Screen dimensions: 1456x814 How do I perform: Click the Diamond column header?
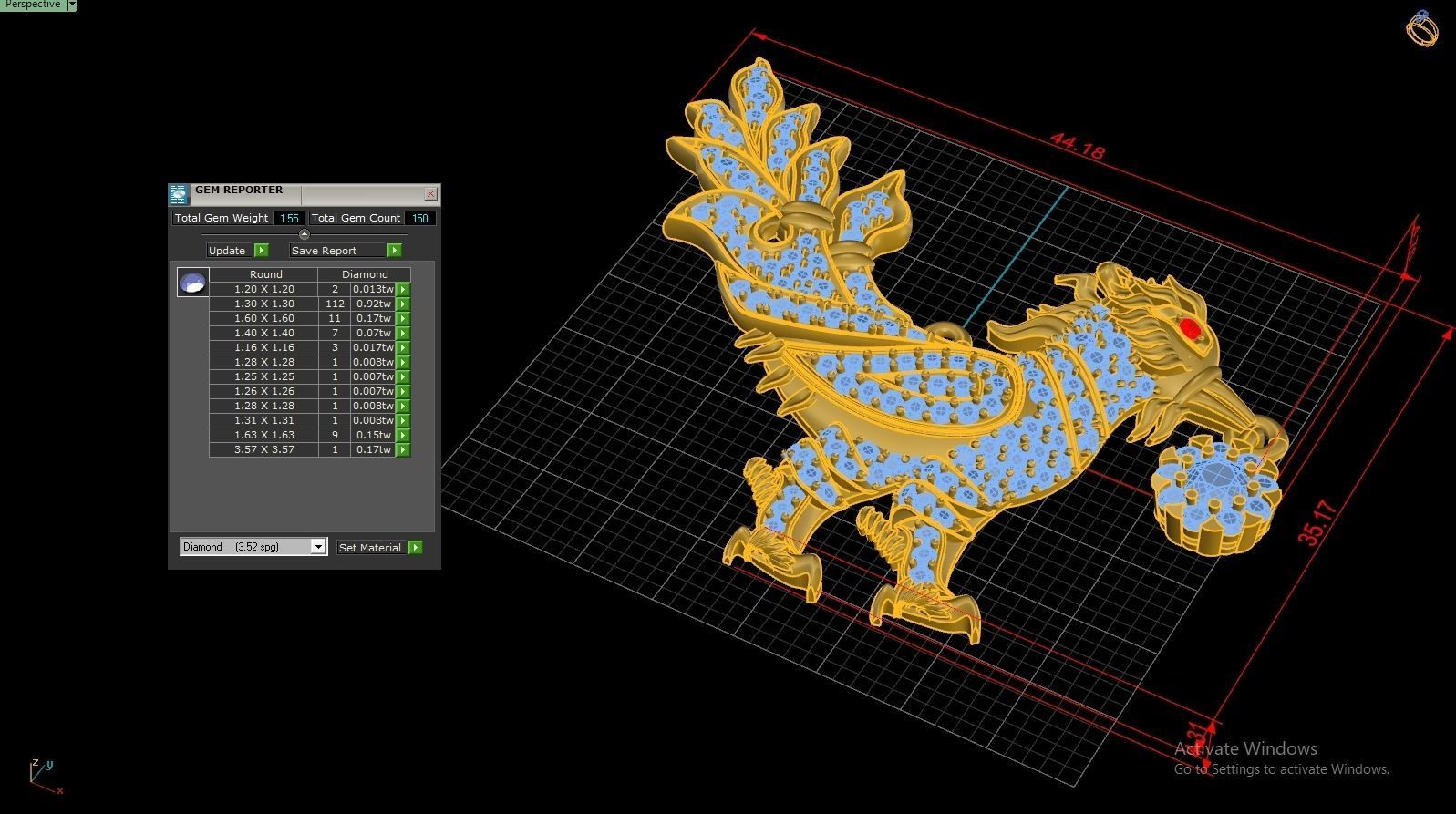(365, 274)
